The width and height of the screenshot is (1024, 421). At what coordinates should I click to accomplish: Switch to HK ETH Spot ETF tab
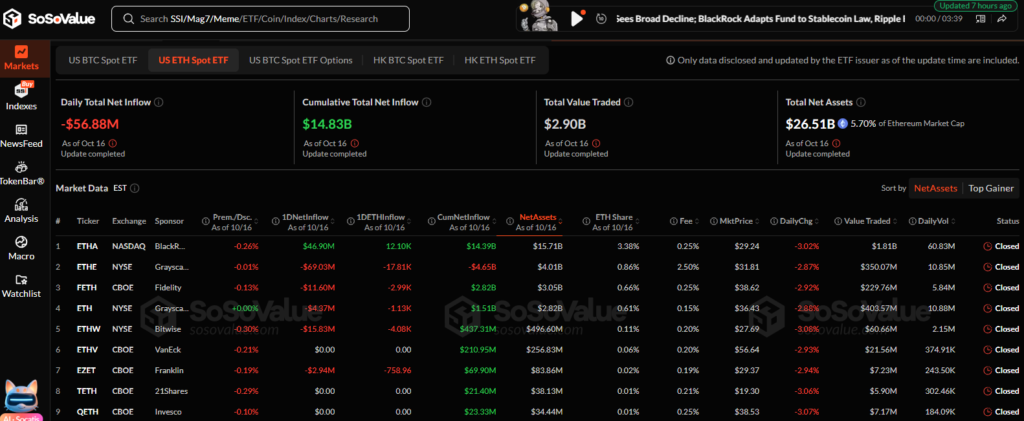point(499,60)
